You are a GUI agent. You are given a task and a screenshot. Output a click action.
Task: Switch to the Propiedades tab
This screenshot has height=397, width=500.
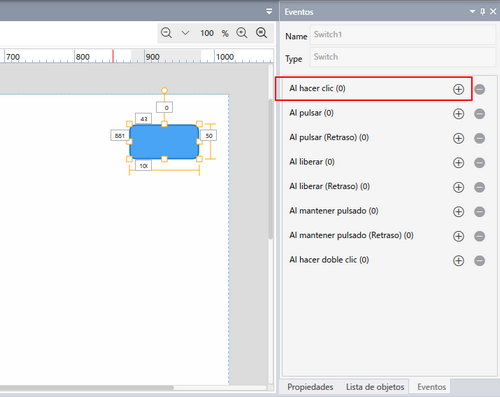tap(310, 387)
